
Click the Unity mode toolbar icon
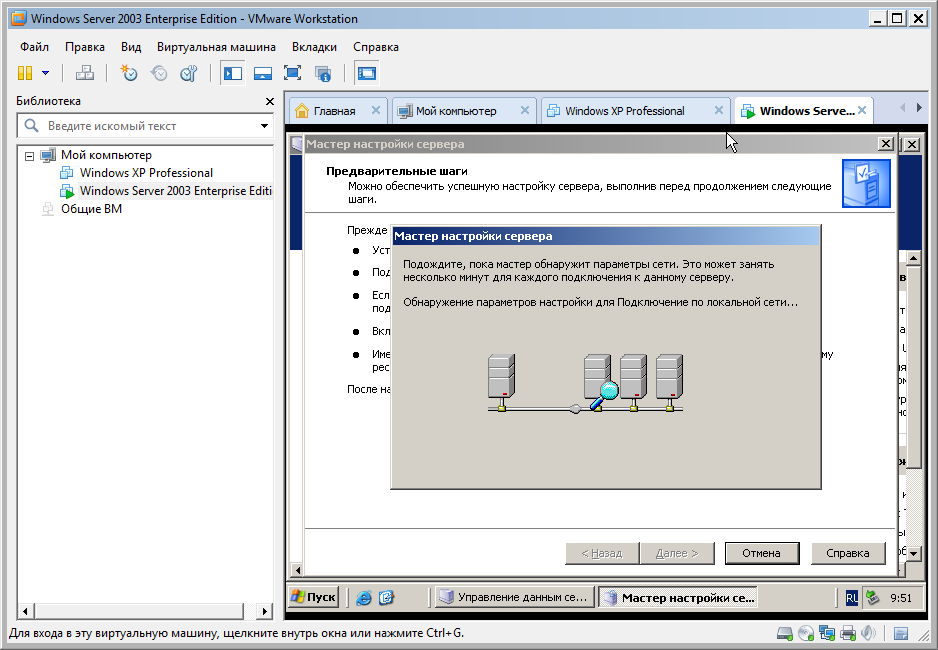[x=323, y=74]
